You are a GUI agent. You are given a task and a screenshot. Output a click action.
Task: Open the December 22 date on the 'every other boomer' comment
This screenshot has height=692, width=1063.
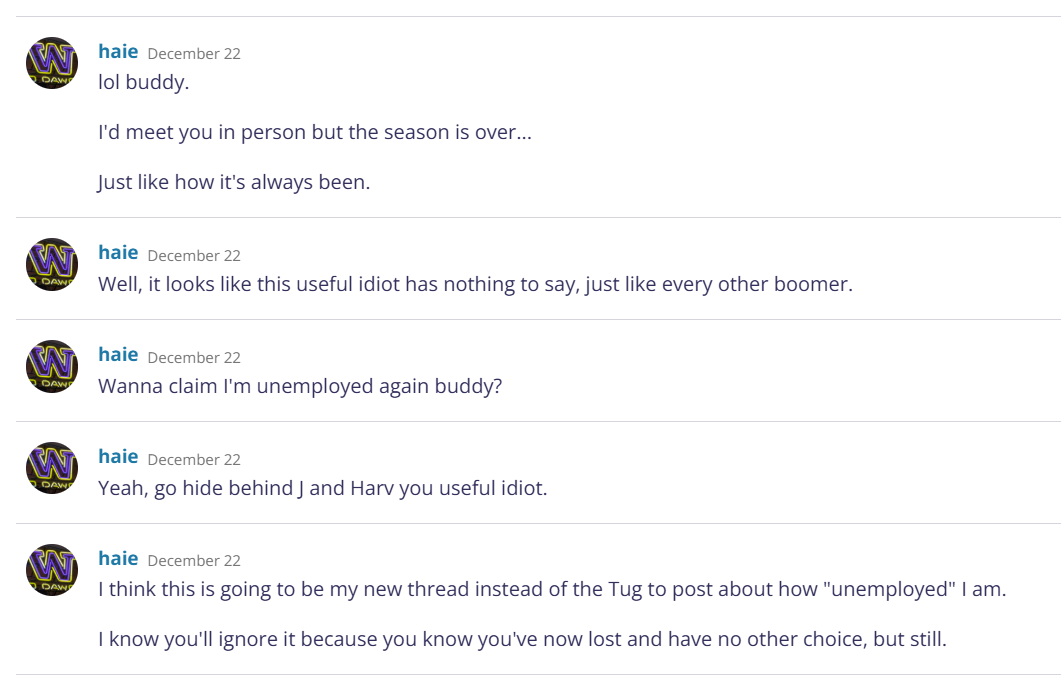pos(194,256)
